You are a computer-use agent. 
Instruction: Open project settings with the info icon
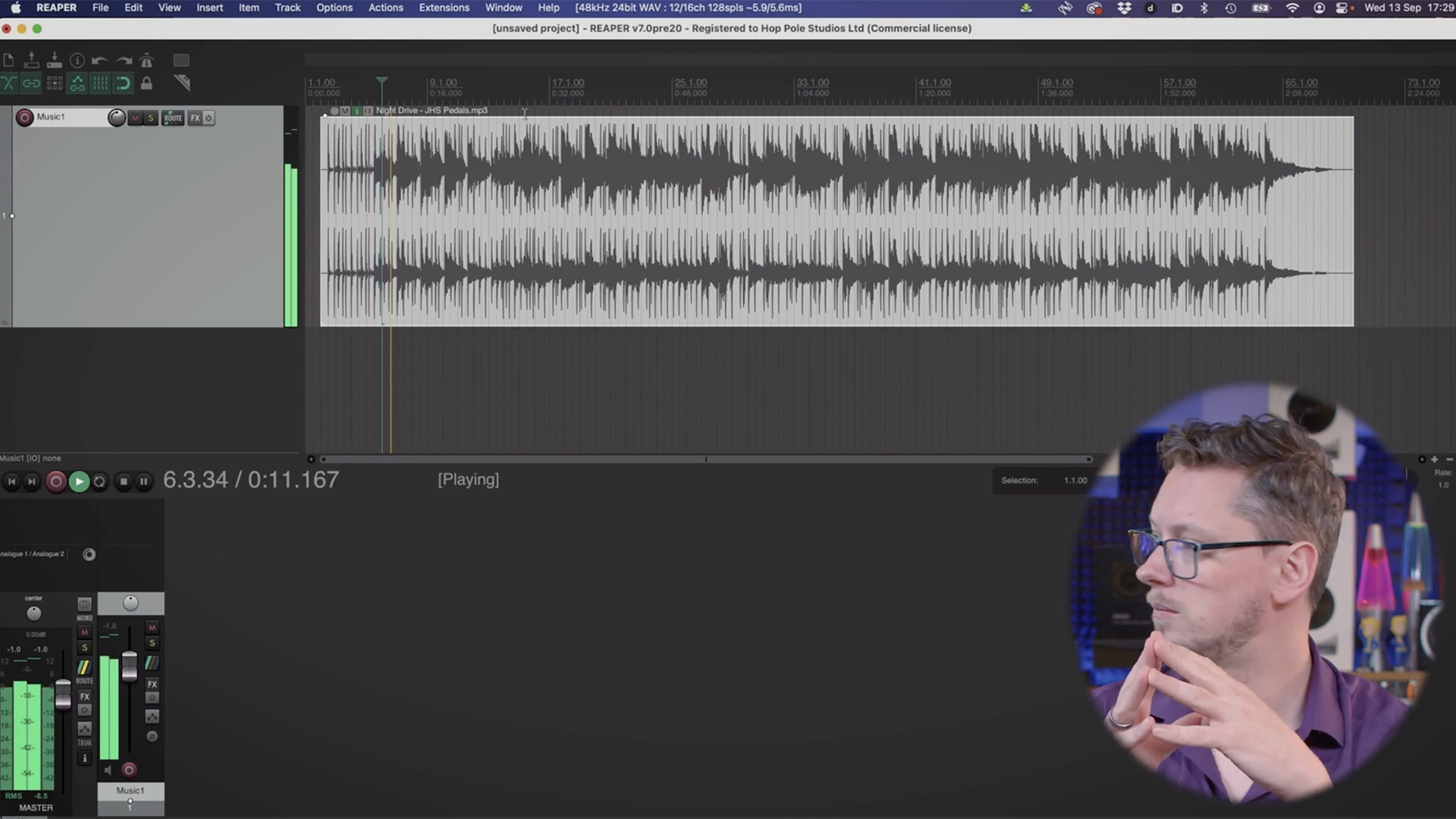77,60
